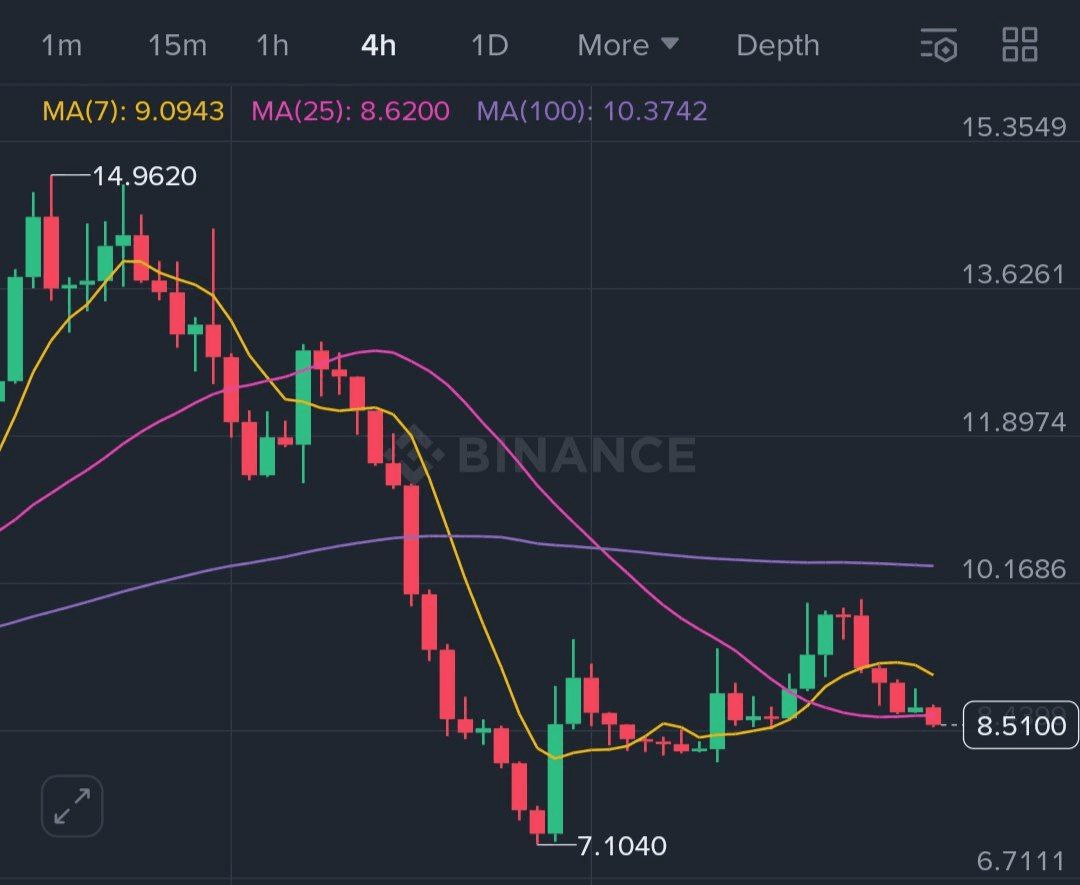Click the 14.9620 high price label

point(145,176)
